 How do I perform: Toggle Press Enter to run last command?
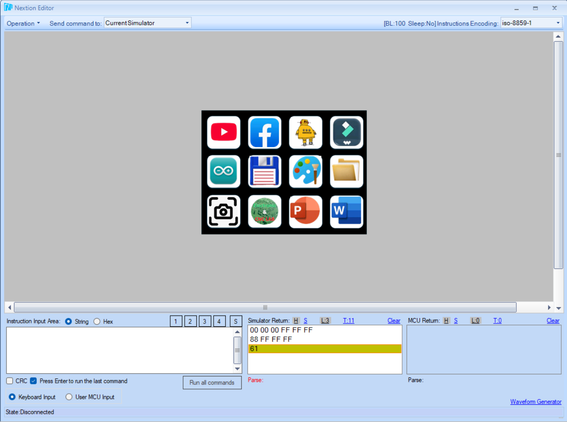pyautogui.click(x=33, y=381)
